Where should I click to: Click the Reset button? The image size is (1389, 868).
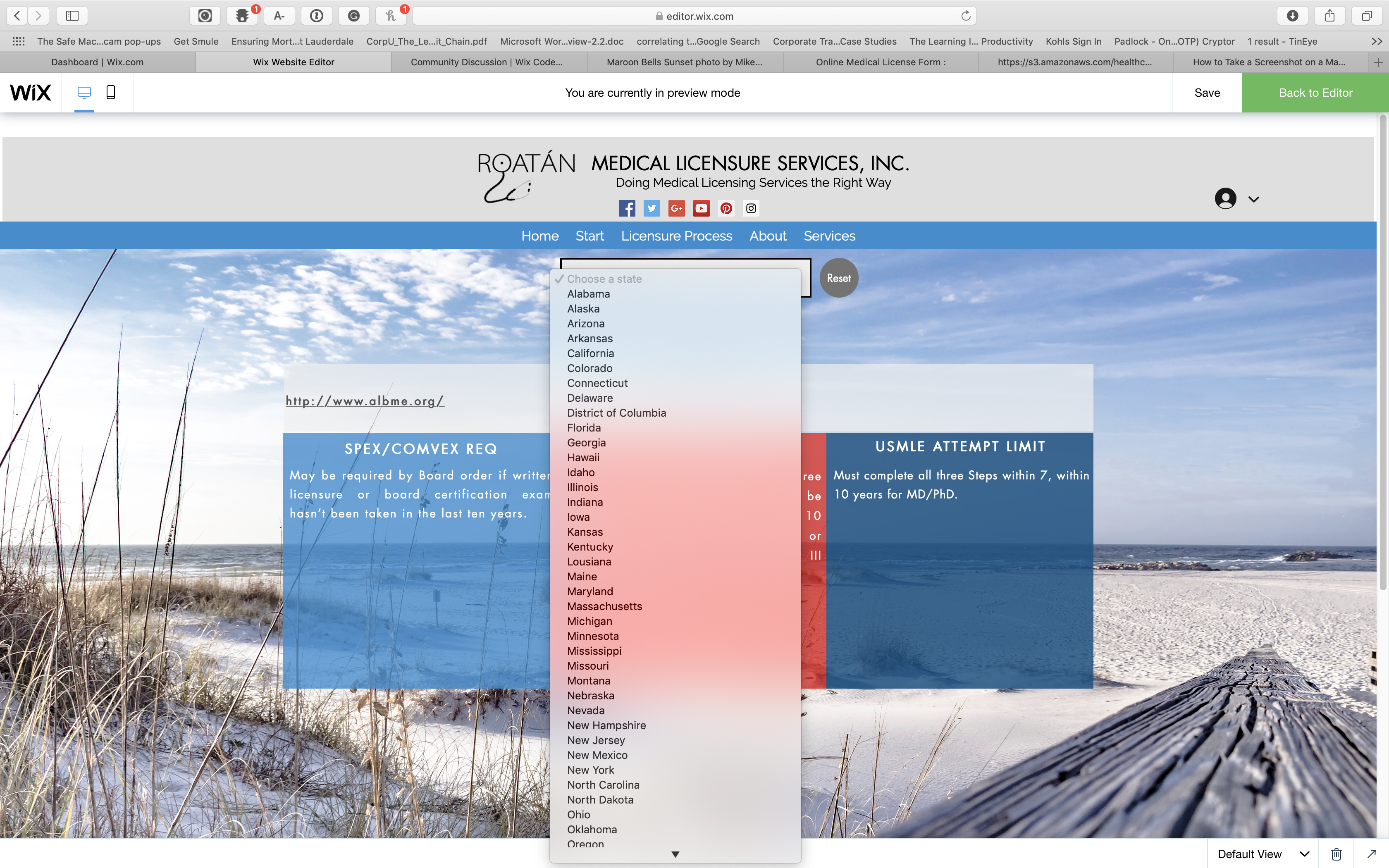pyautogui.click(x=838, y=278)
